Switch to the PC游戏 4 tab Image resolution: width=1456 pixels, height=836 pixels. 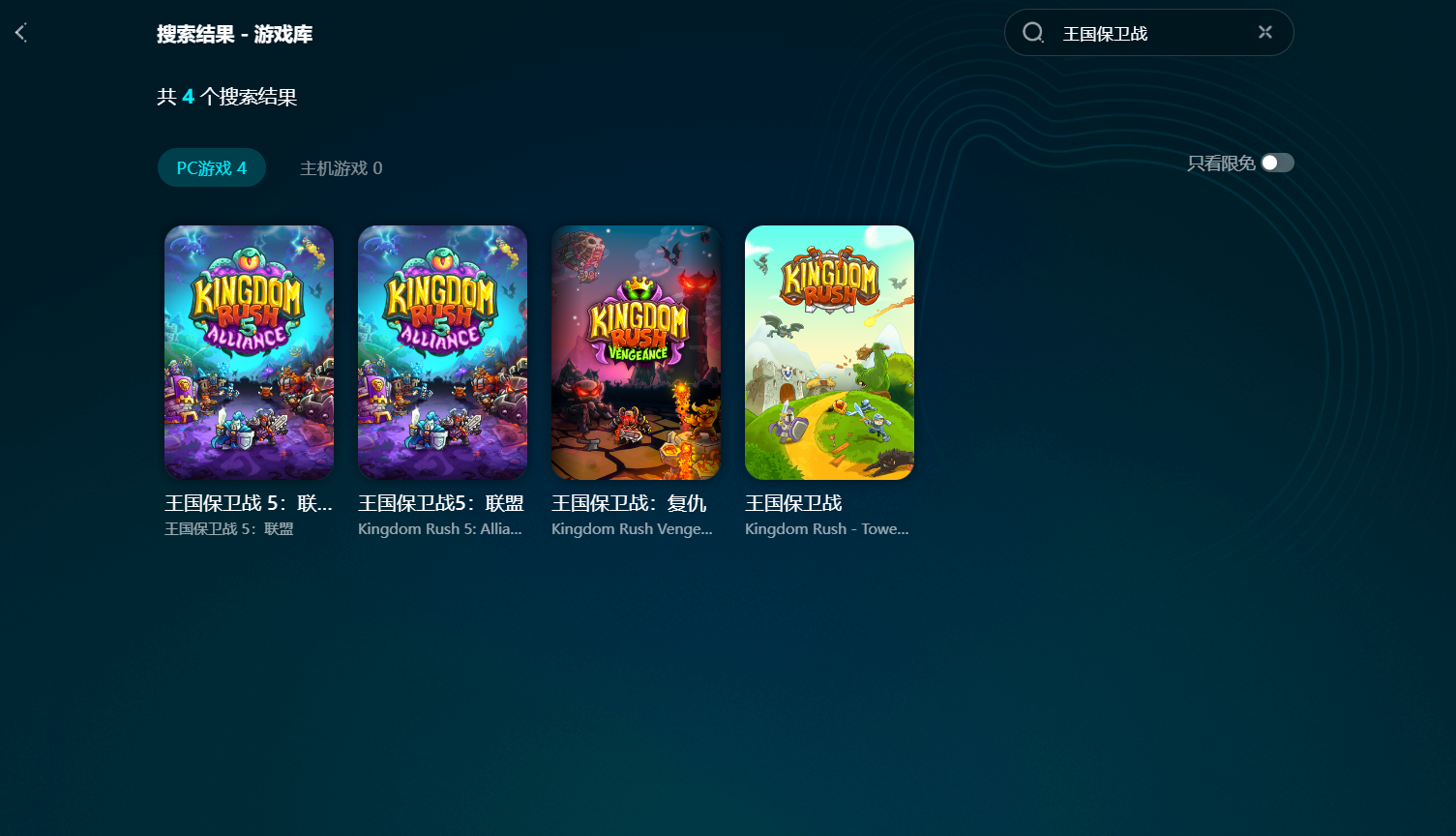coord(212,167)
